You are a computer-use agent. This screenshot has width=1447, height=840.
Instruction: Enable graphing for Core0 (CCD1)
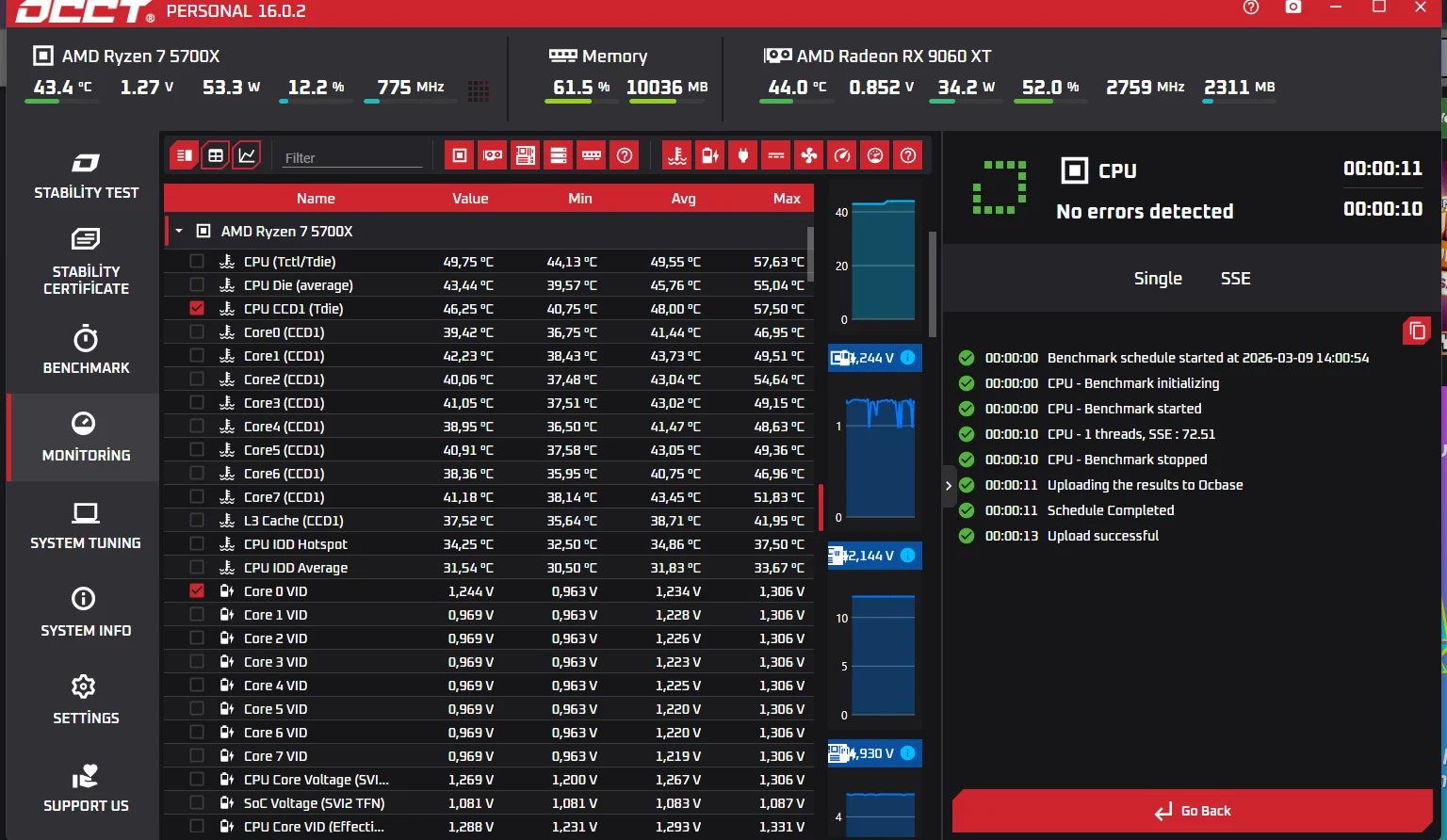click(197, 331)
